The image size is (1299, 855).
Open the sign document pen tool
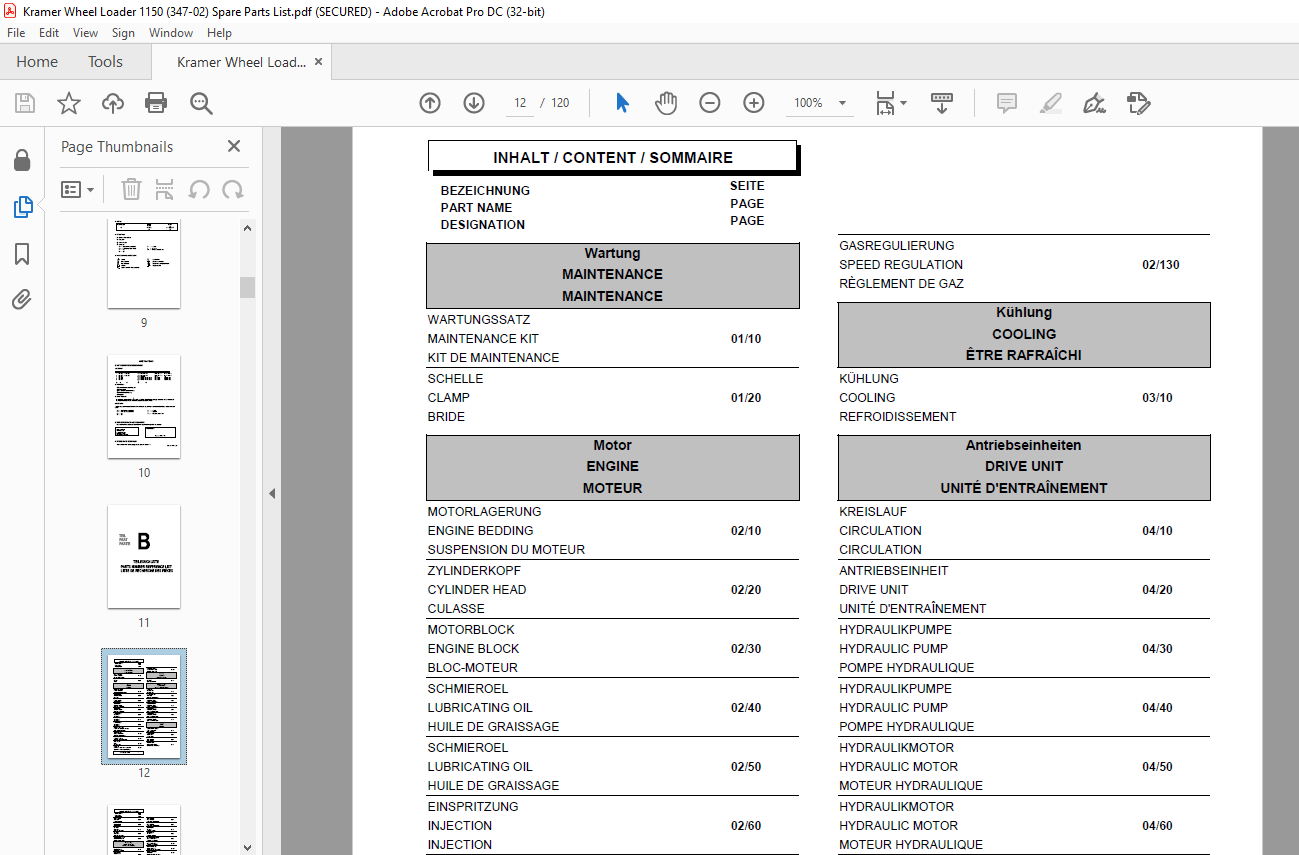(1094, 103)
